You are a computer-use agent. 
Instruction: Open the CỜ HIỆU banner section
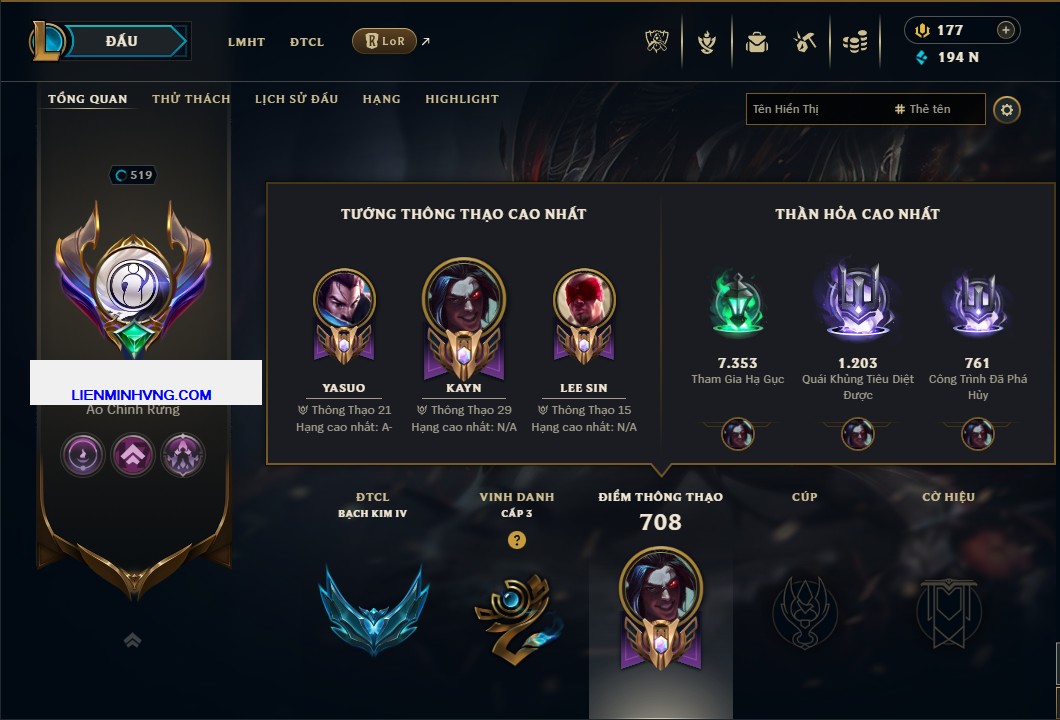point(948,612)
